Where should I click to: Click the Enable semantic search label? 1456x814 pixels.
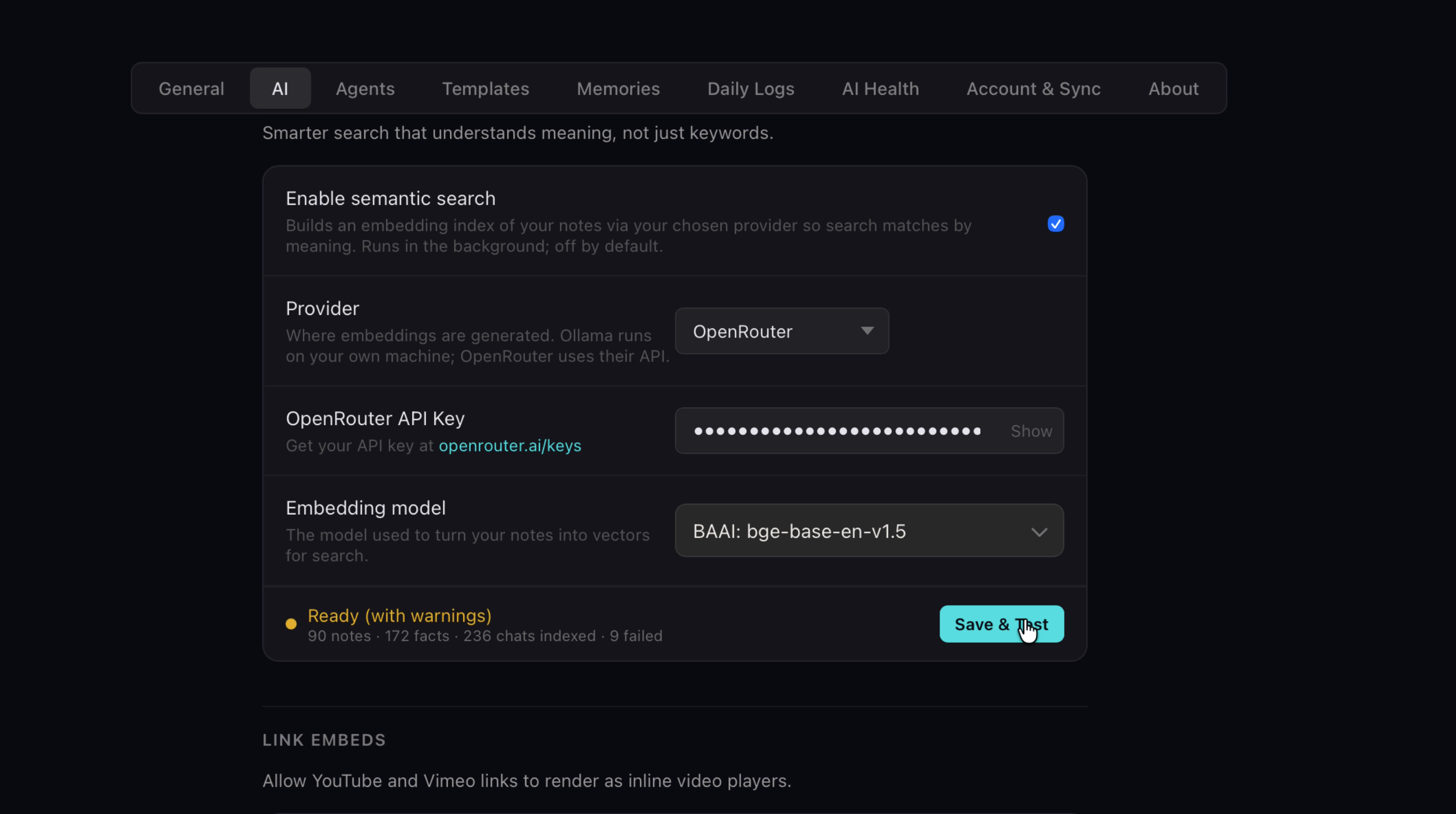click(391, 198)
